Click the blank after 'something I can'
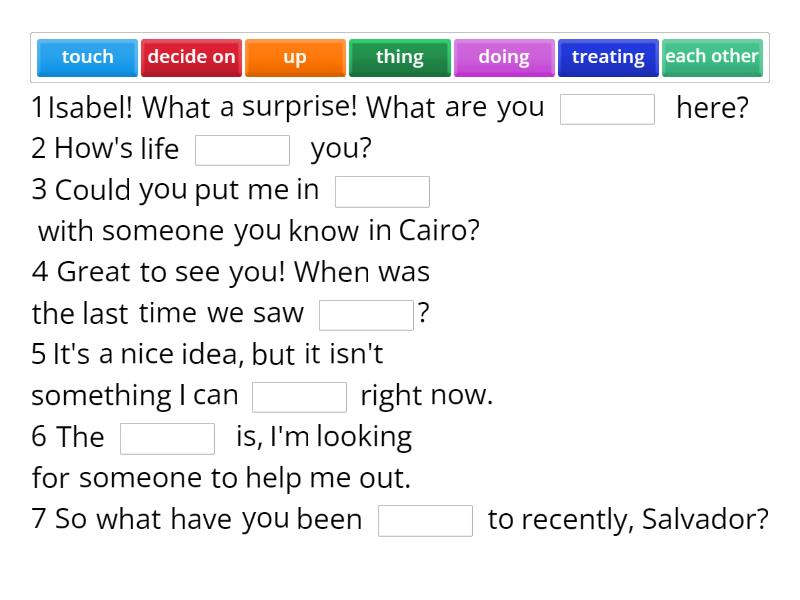The height and width of the screenshot is (600, 800). click(300, 397)
